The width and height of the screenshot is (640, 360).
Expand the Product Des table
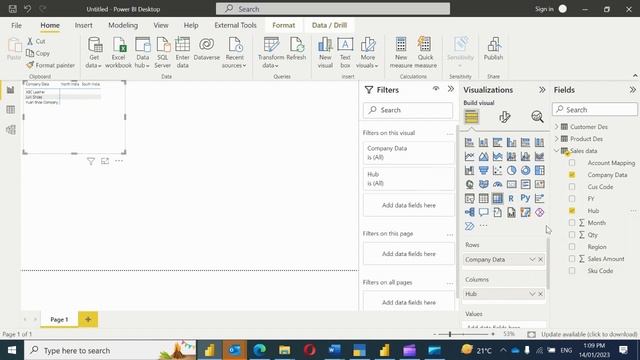pos(556,139)
